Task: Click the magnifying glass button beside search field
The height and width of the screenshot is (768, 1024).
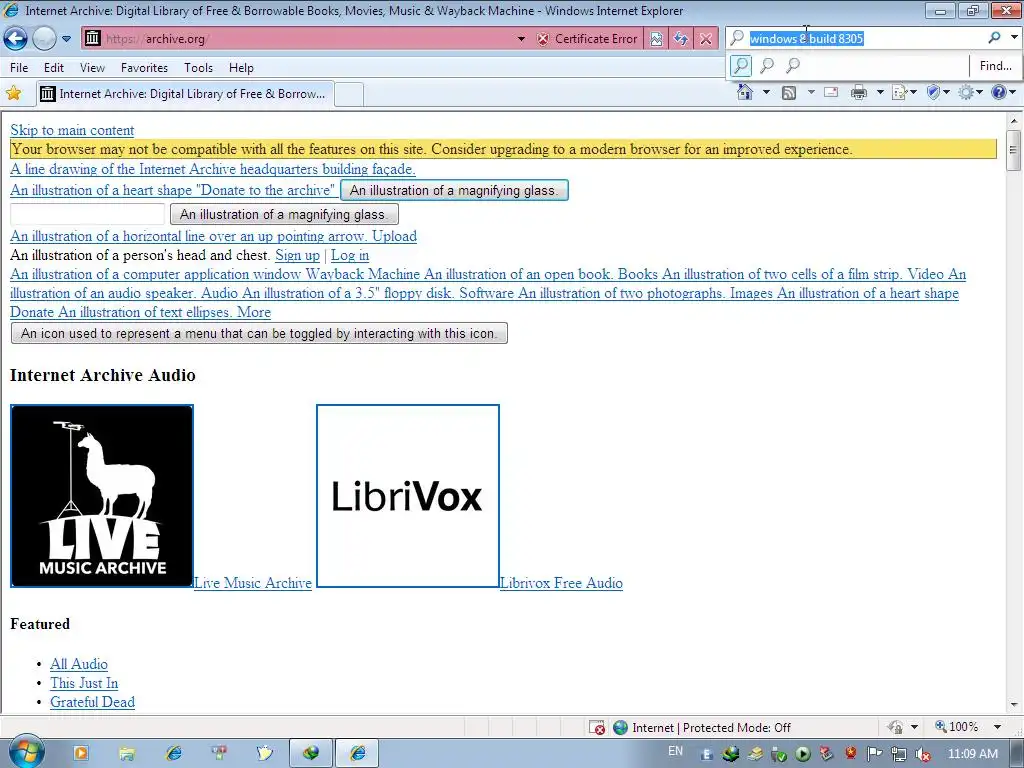Action: (x=284, y=214)
